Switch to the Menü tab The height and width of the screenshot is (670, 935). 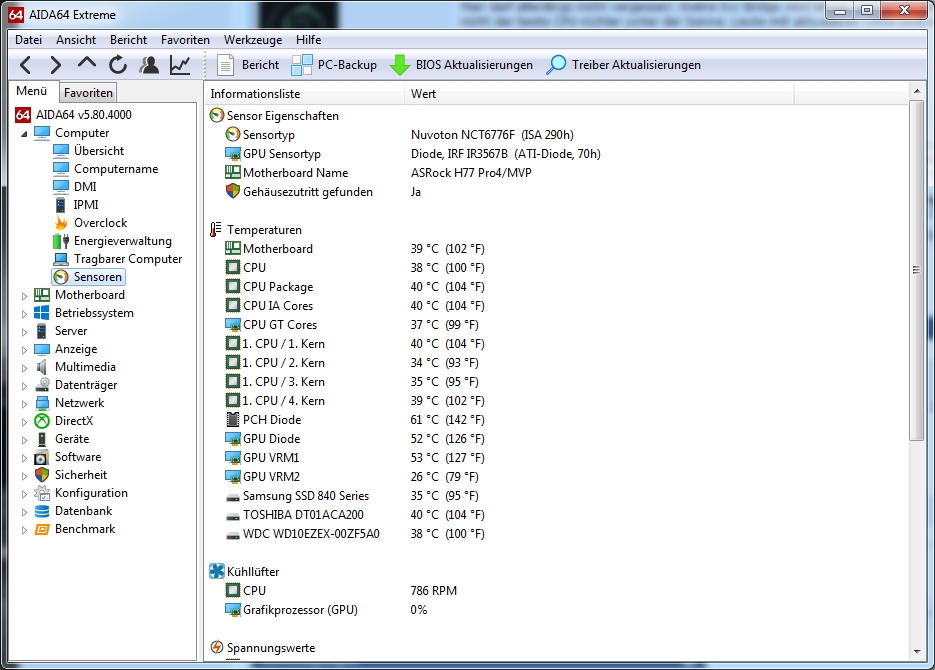click(x=32, y=91)
